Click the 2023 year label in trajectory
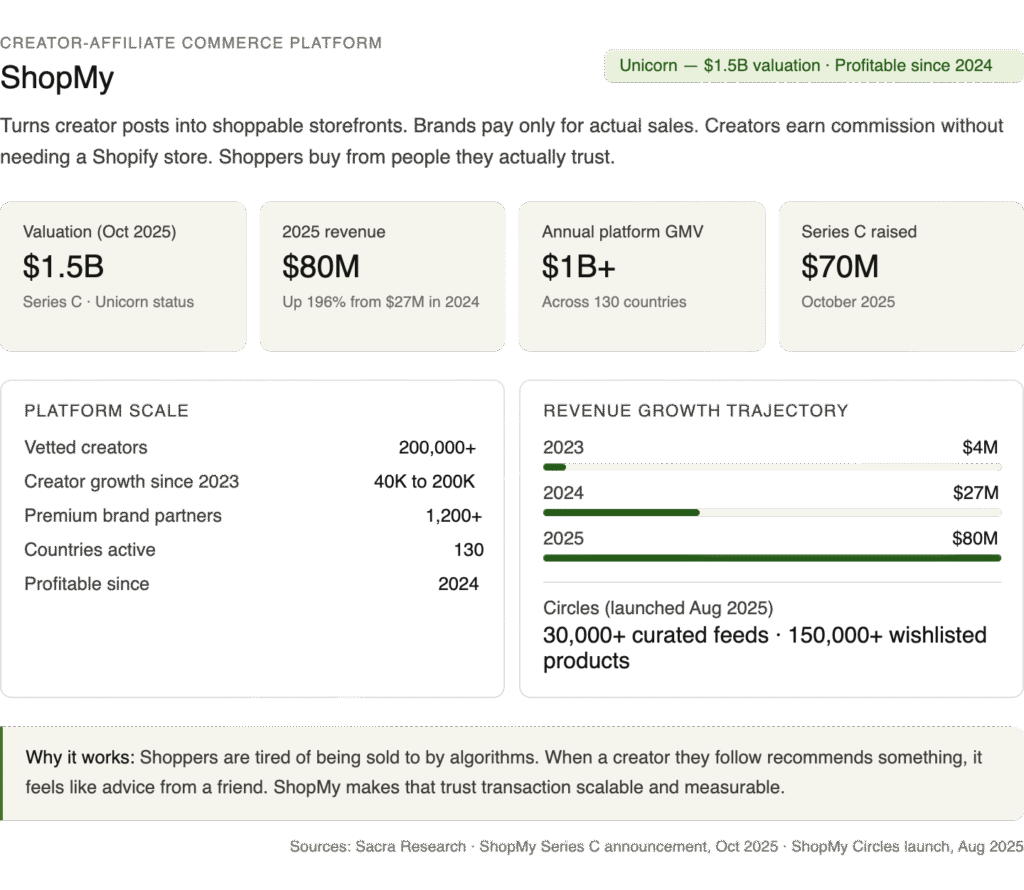This screenshot has height=890, width=1024. [564, 447]
